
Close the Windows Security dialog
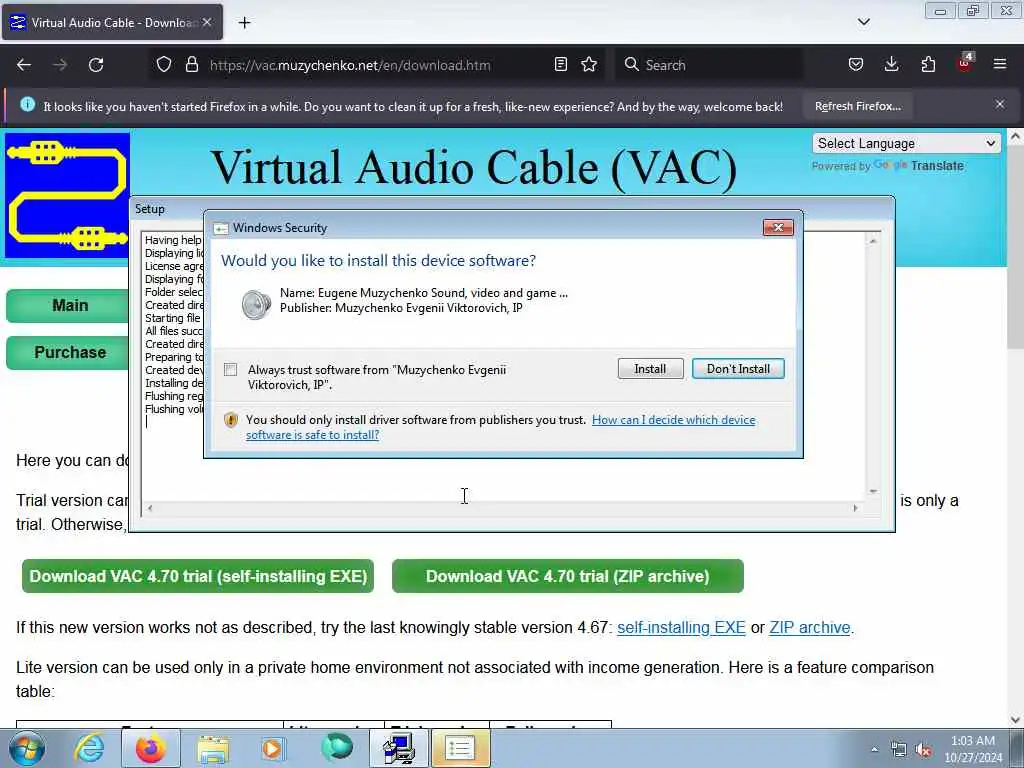click(778, 227)
